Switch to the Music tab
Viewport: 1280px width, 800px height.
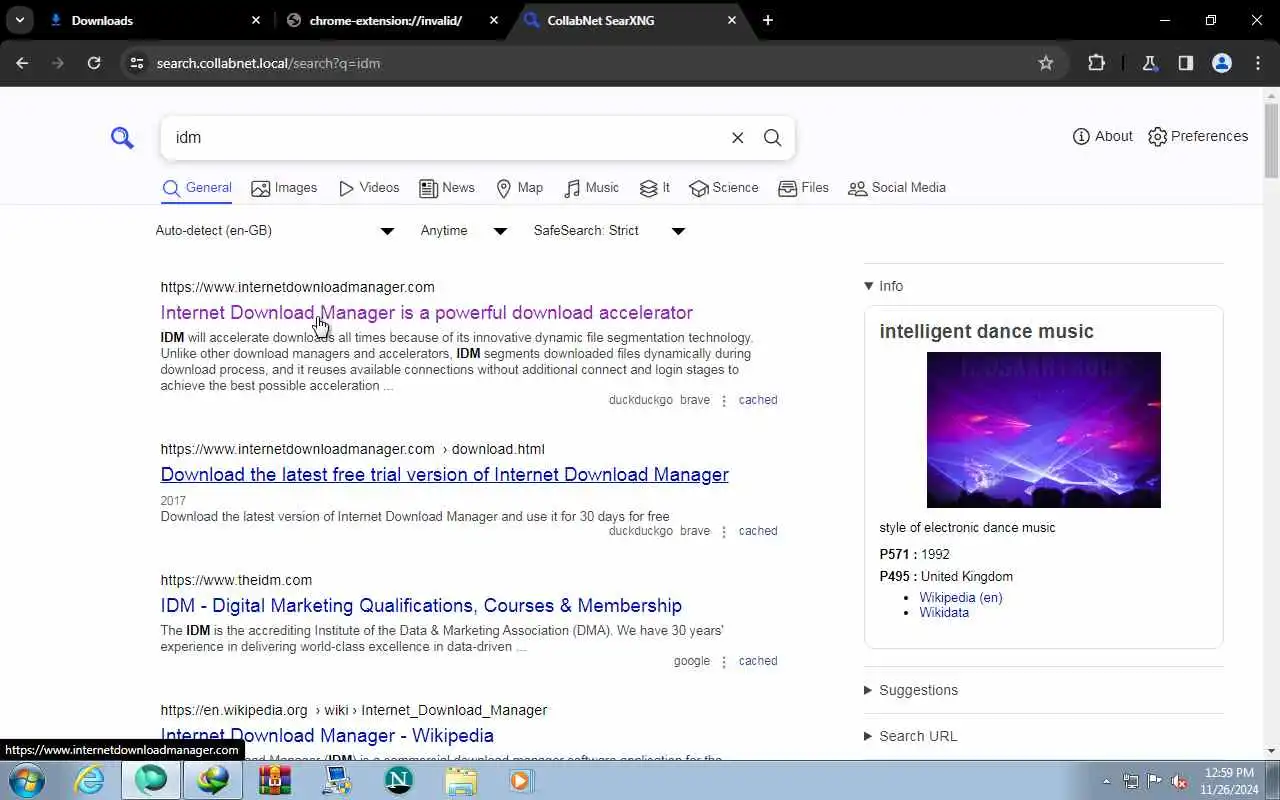[x=591, y=188]
